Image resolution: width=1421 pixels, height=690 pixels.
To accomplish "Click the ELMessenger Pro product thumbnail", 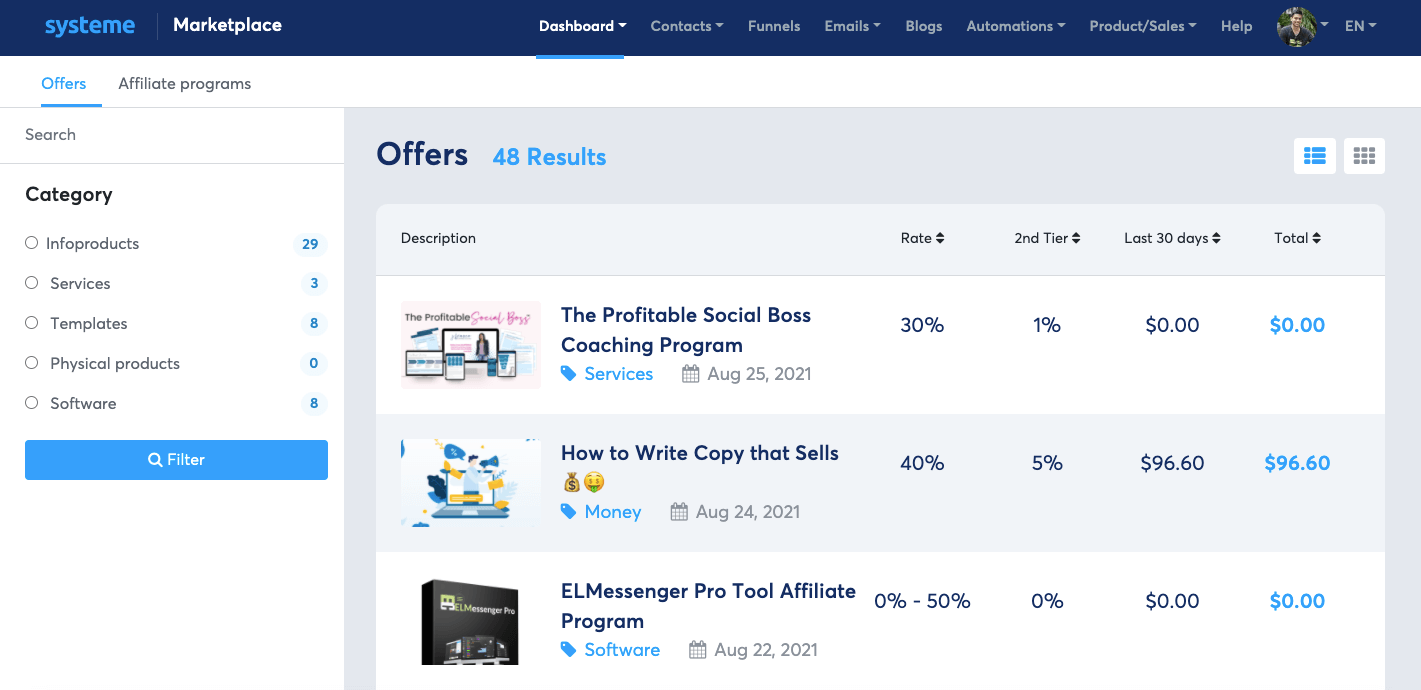I will coord(470,621).
